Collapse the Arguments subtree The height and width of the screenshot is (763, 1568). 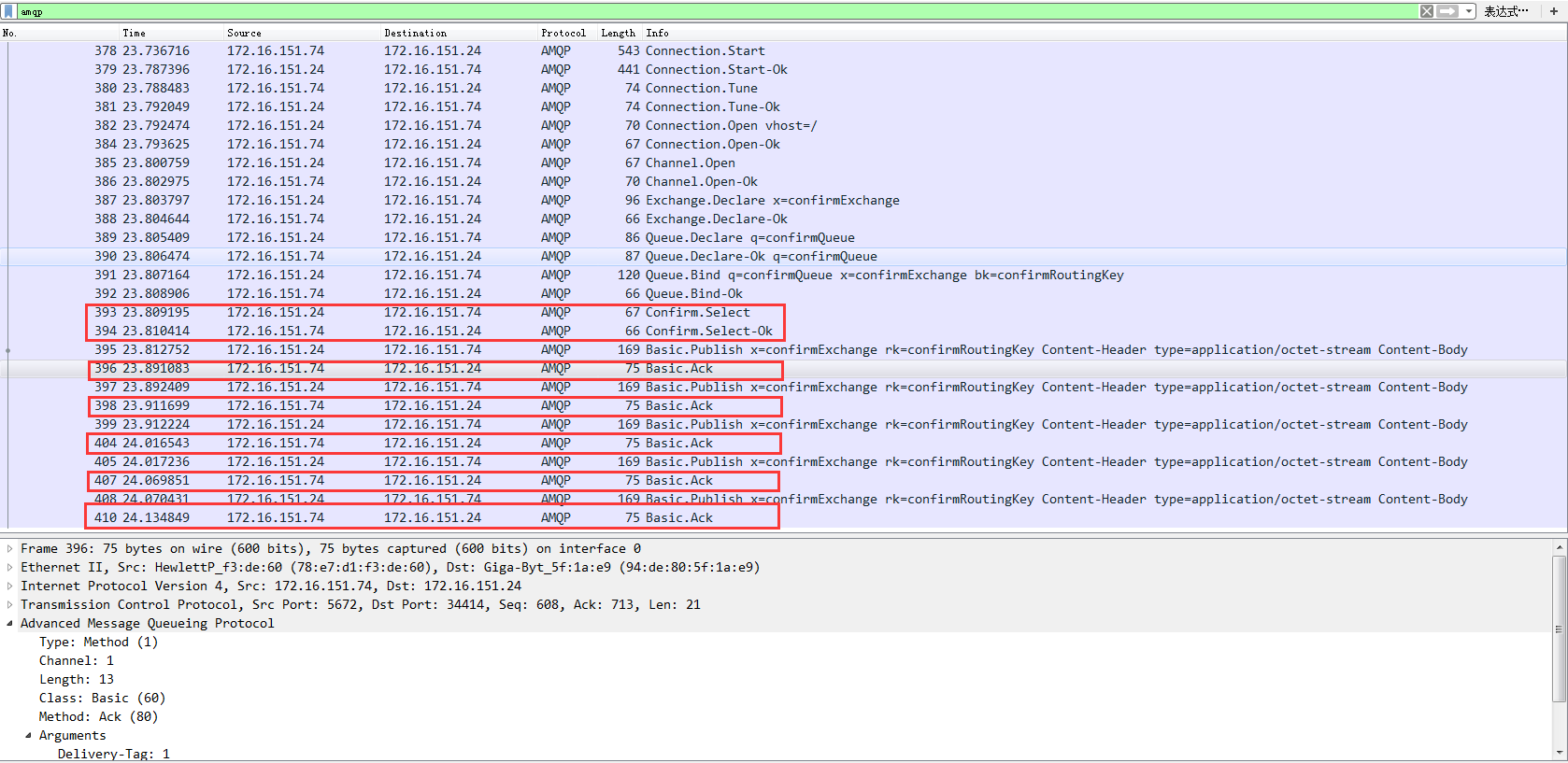pyautogui.click(x=28, y=735)
